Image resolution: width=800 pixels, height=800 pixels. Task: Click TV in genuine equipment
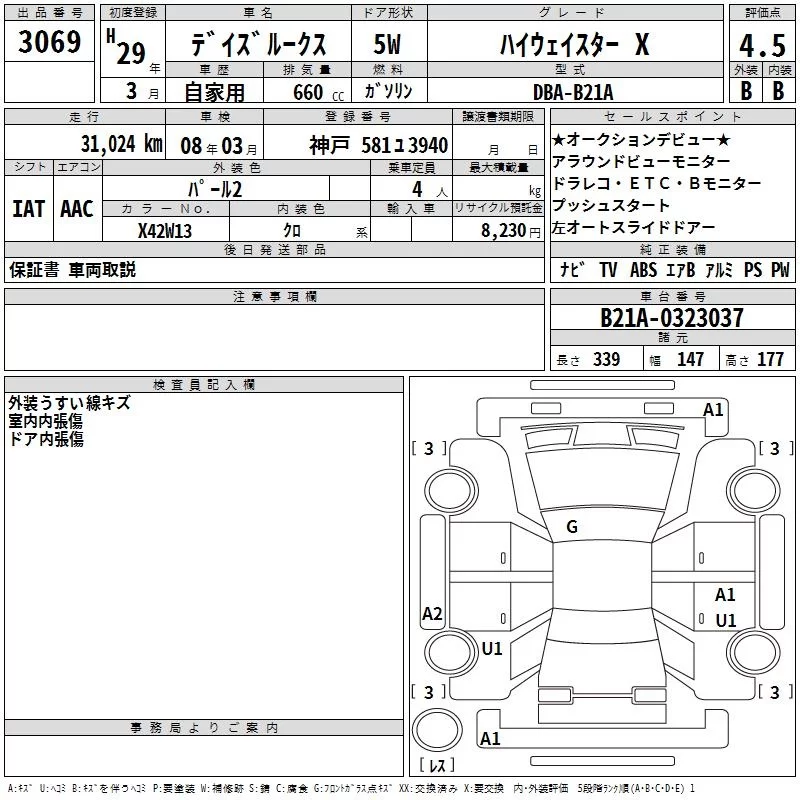608,269
